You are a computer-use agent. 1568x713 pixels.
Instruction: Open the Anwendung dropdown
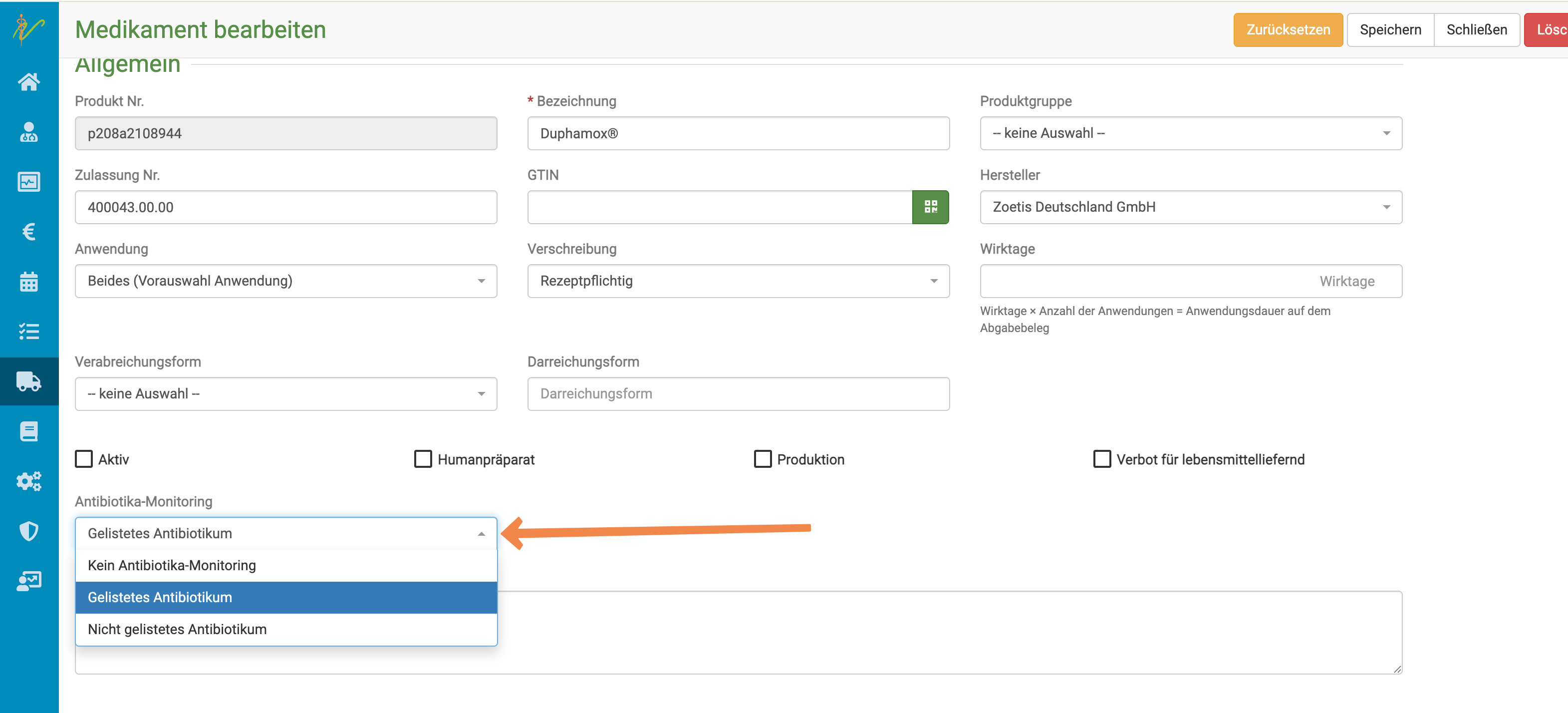click(x=285, y=281)
